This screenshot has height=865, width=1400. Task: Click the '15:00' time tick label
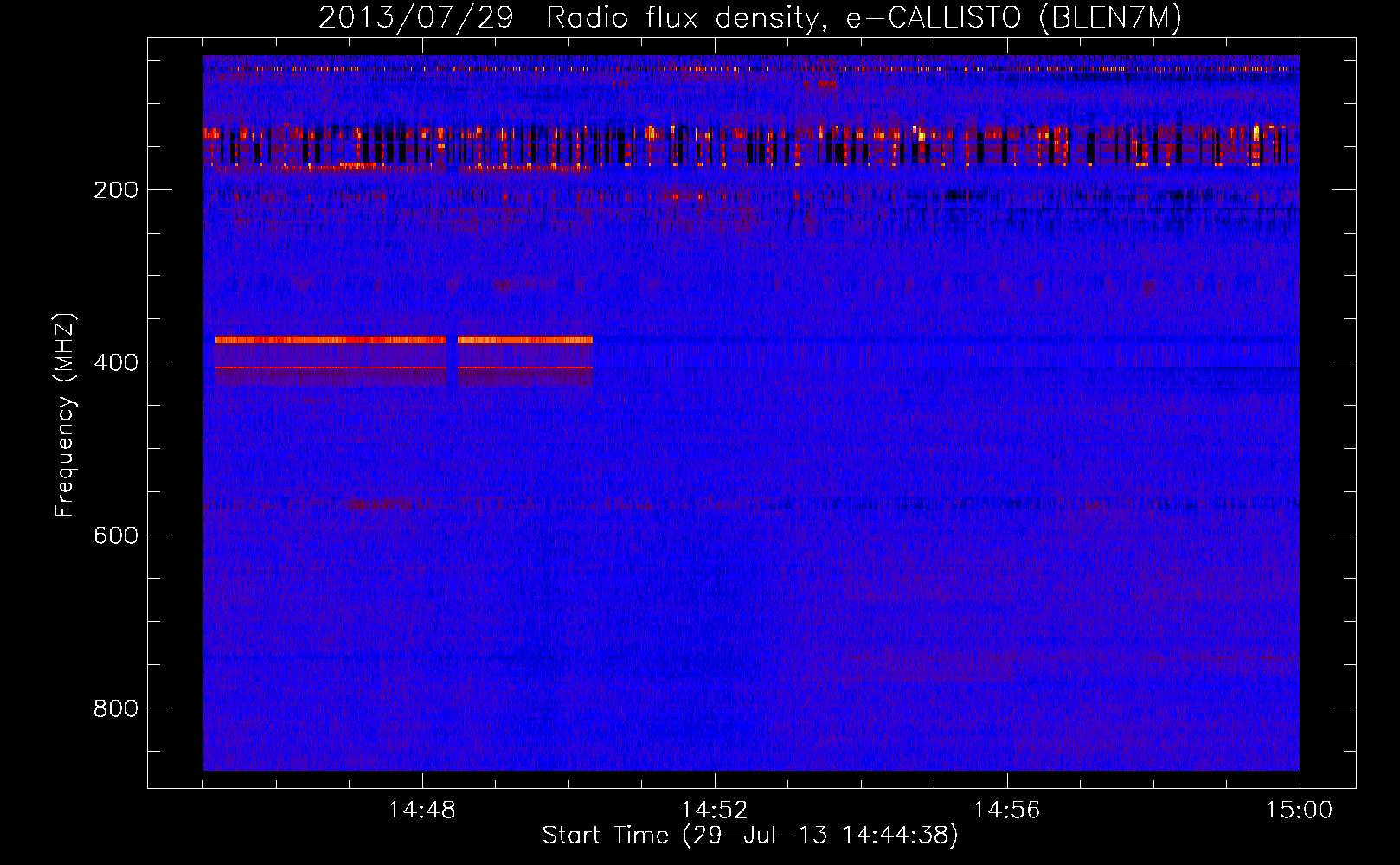pyautogui.click(x=1300, y=811)
